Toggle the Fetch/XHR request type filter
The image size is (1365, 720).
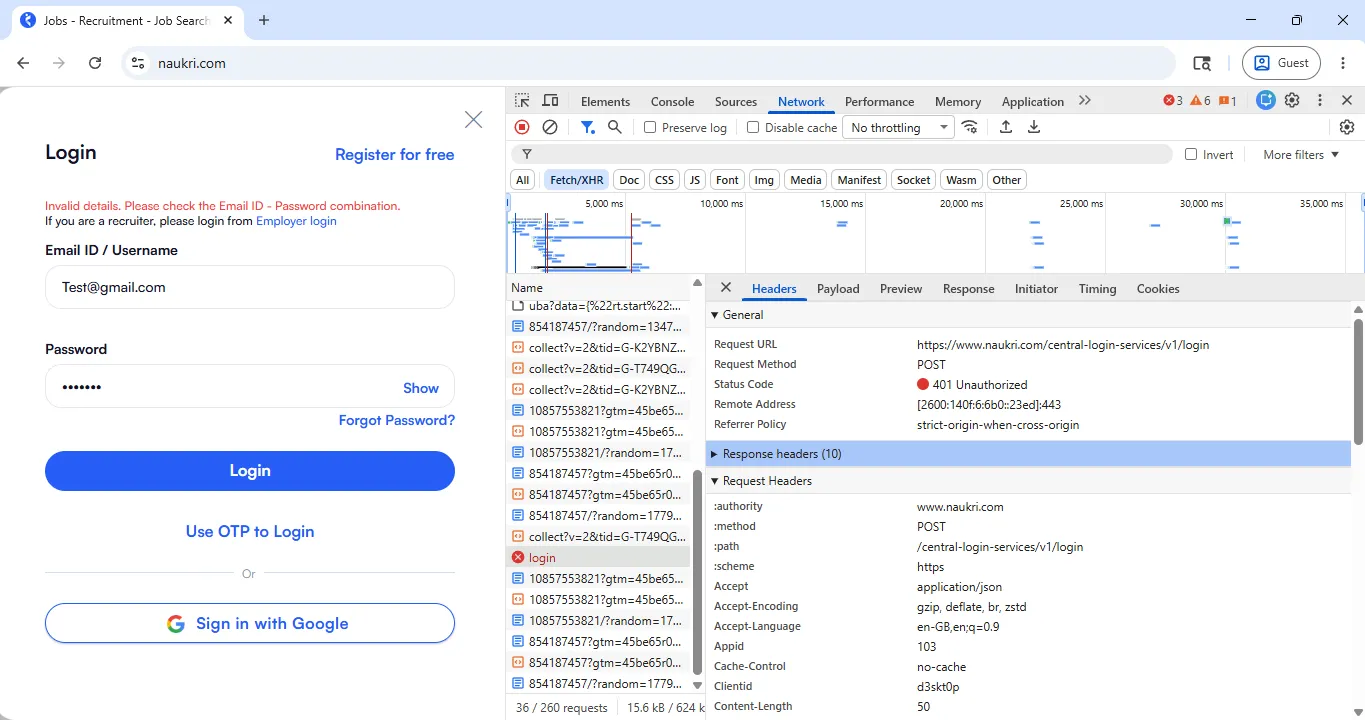[x=577, y=180]
